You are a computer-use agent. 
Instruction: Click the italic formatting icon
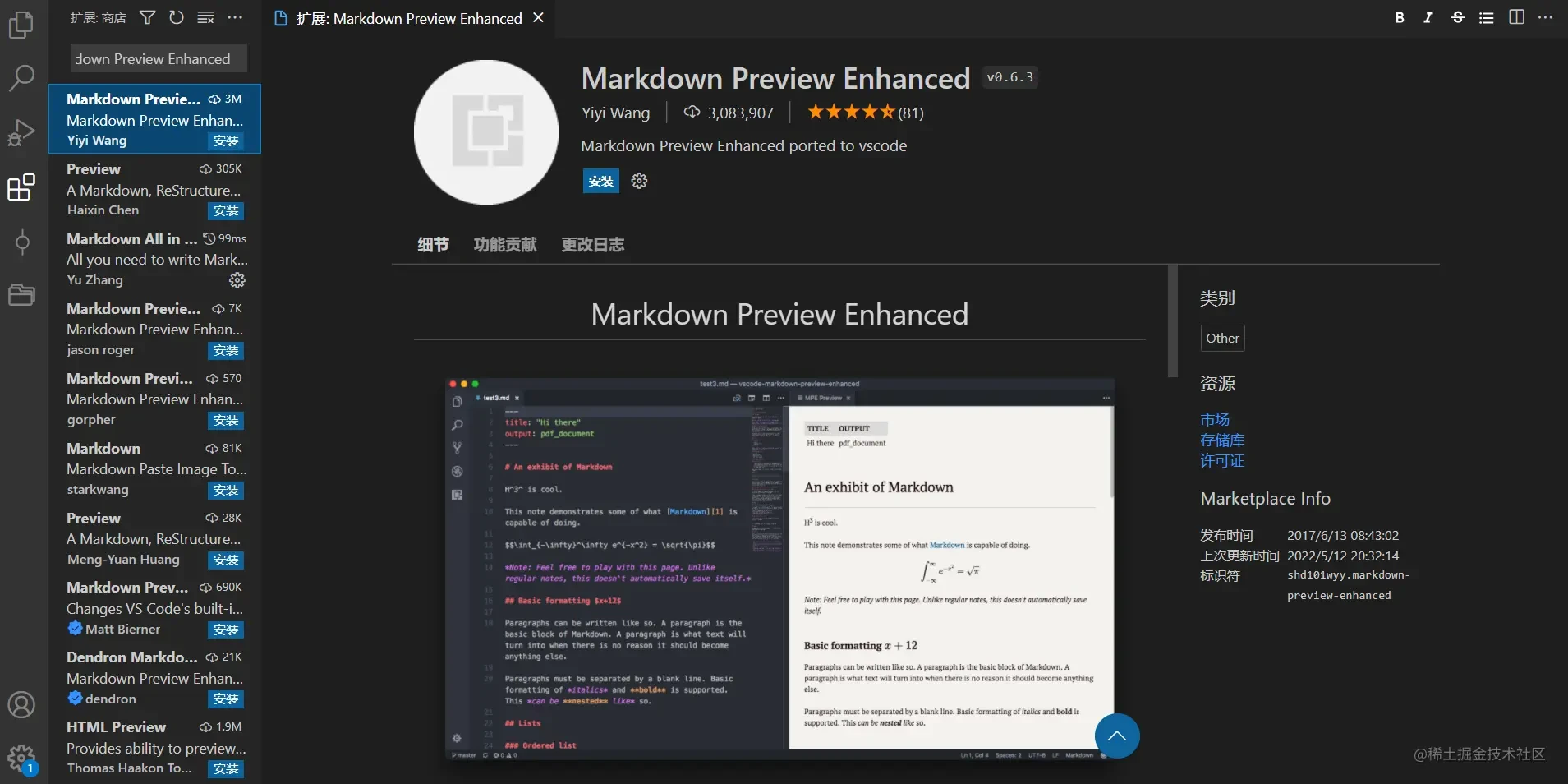pos(1428,17)
